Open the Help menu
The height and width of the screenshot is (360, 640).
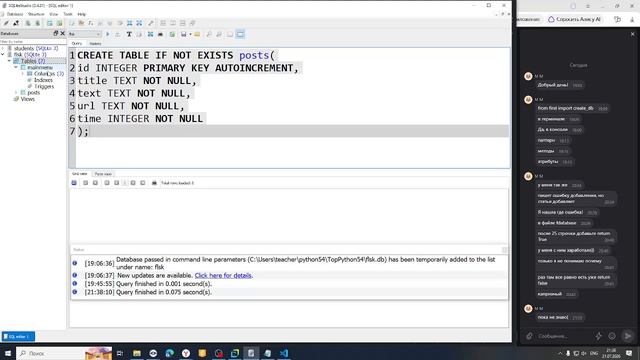[x=82, y=14]
